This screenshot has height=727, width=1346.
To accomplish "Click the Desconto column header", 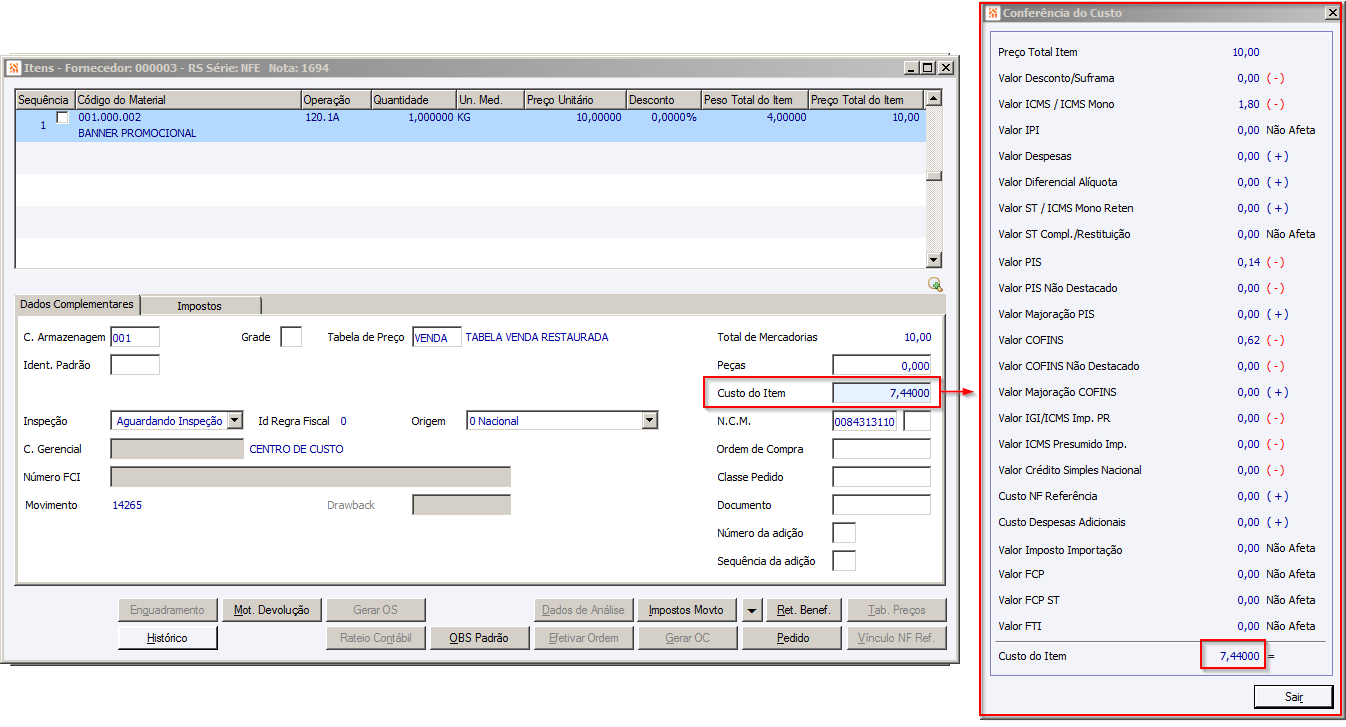I will point(664,100).
